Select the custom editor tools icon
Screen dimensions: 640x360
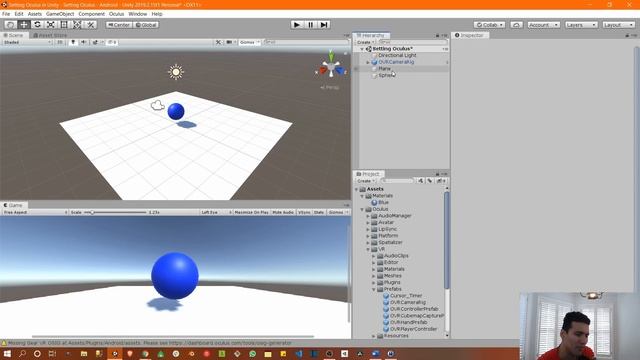91,25
